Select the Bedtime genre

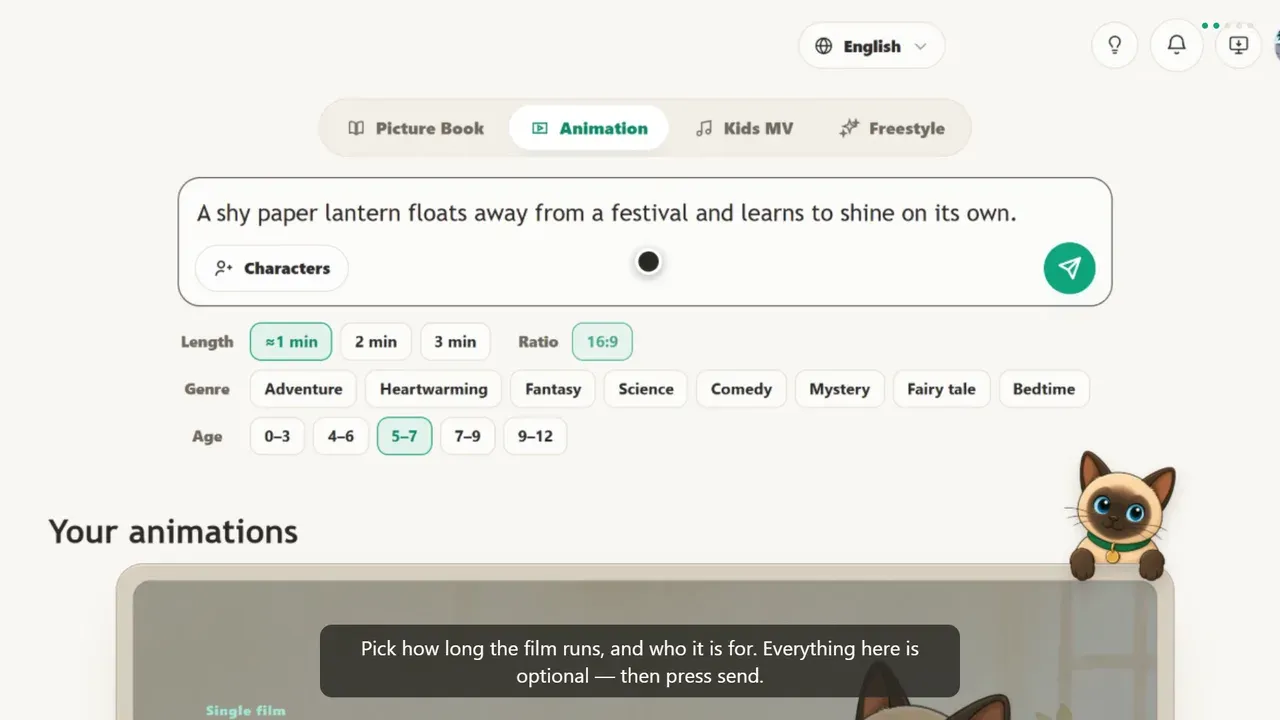coord(1044,389)
